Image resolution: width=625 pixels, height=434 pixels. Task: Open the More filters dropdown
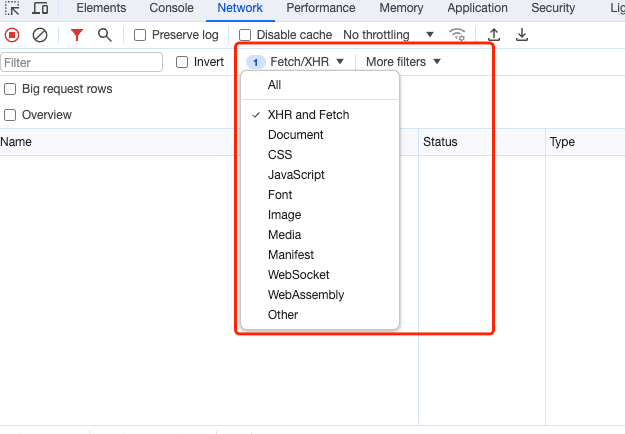pos(403,62)
